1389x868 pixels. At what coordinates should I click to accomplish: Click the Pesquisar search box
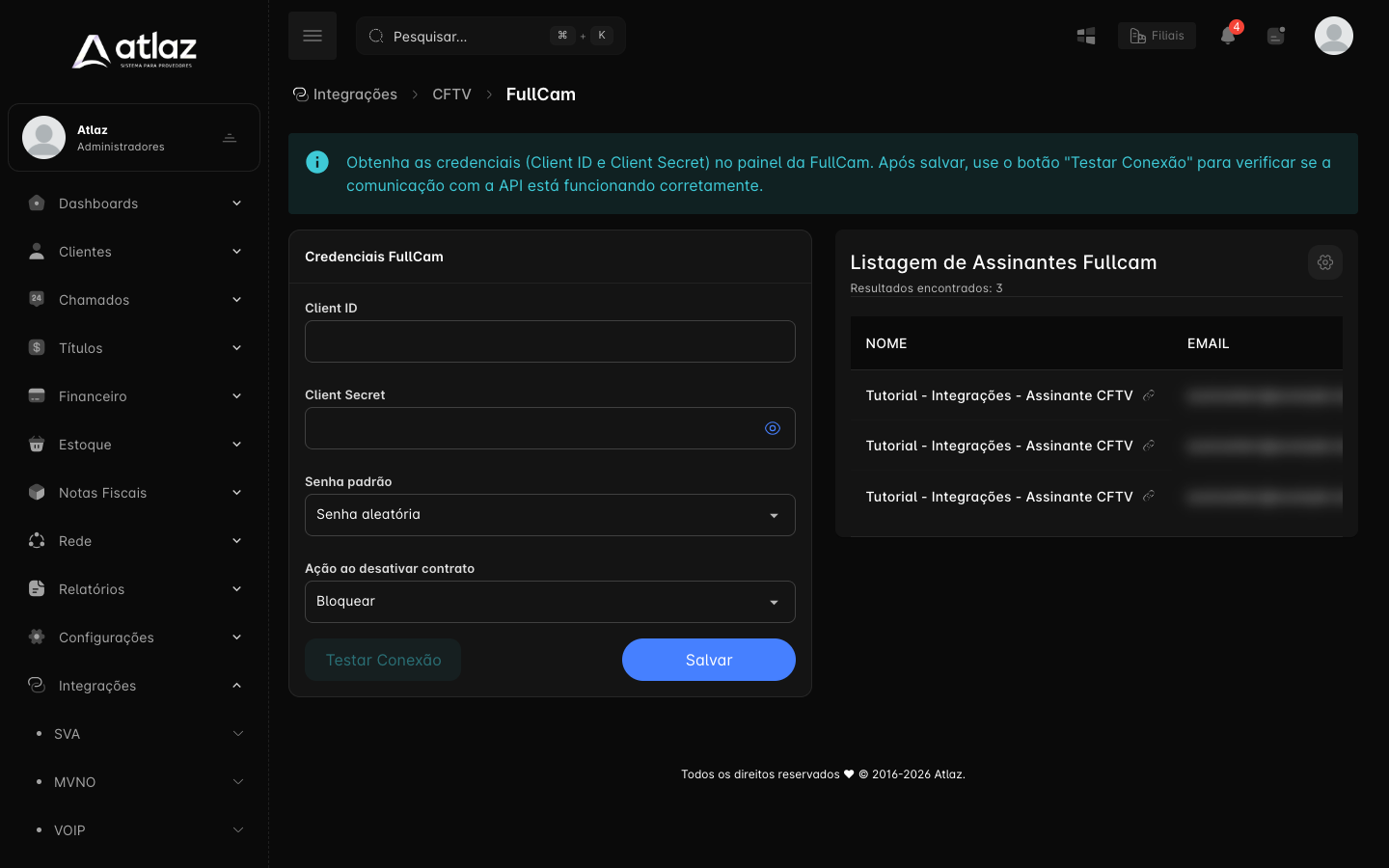click(491, 36)
